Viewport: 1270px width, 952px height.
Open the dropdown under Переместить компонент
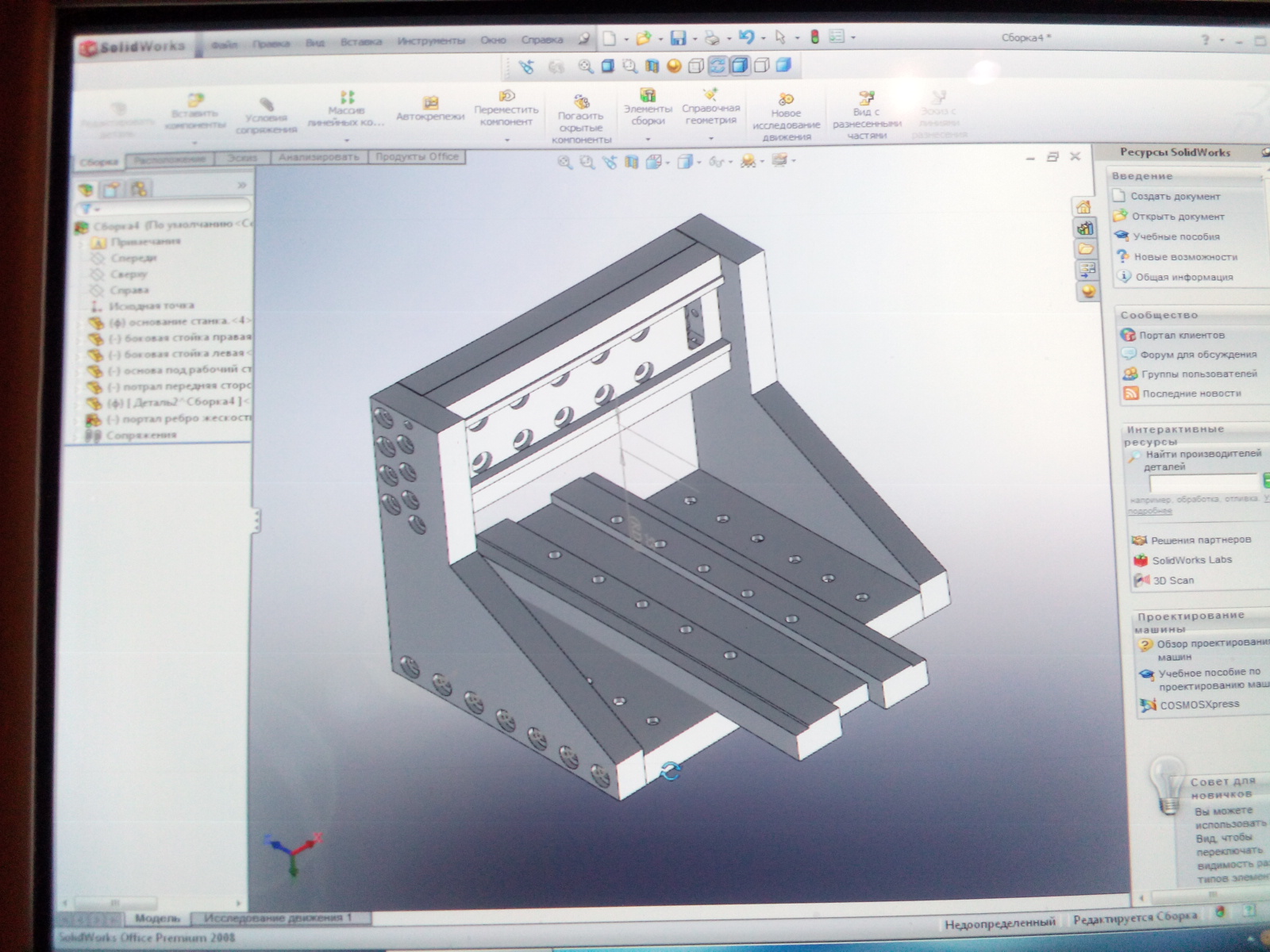[x=506, y=140]
